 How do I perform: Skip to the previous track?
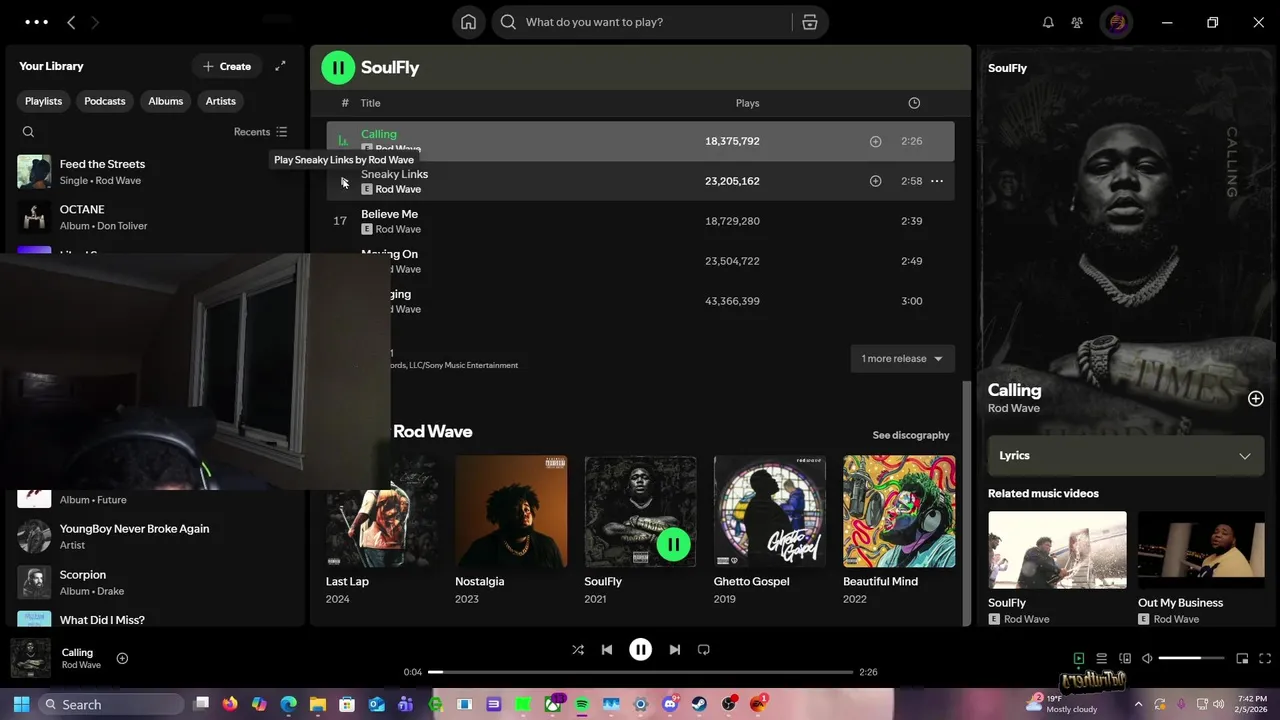point(607,649)
